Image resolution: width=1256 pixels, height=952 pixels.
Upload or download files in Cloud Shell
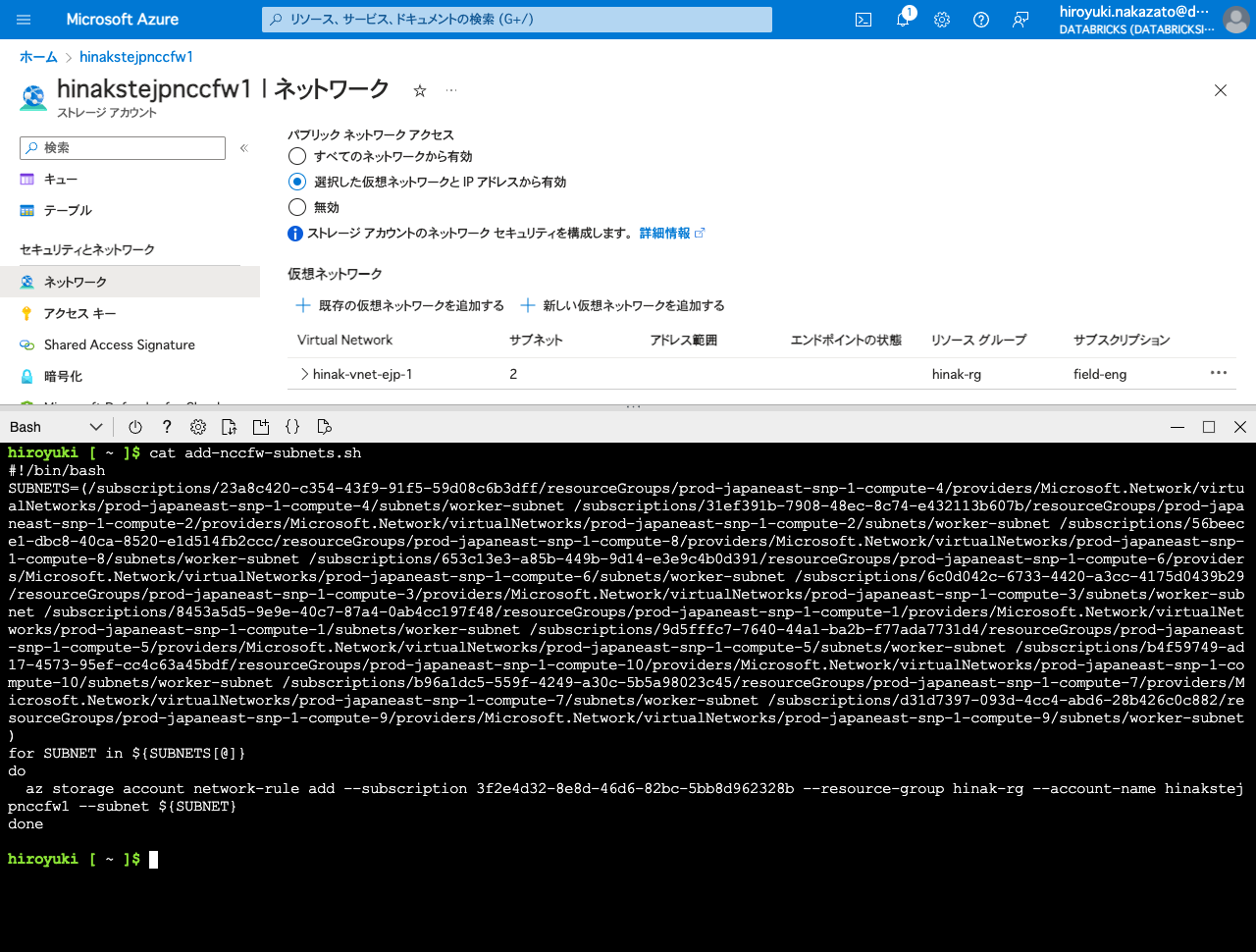click(230, 427)
